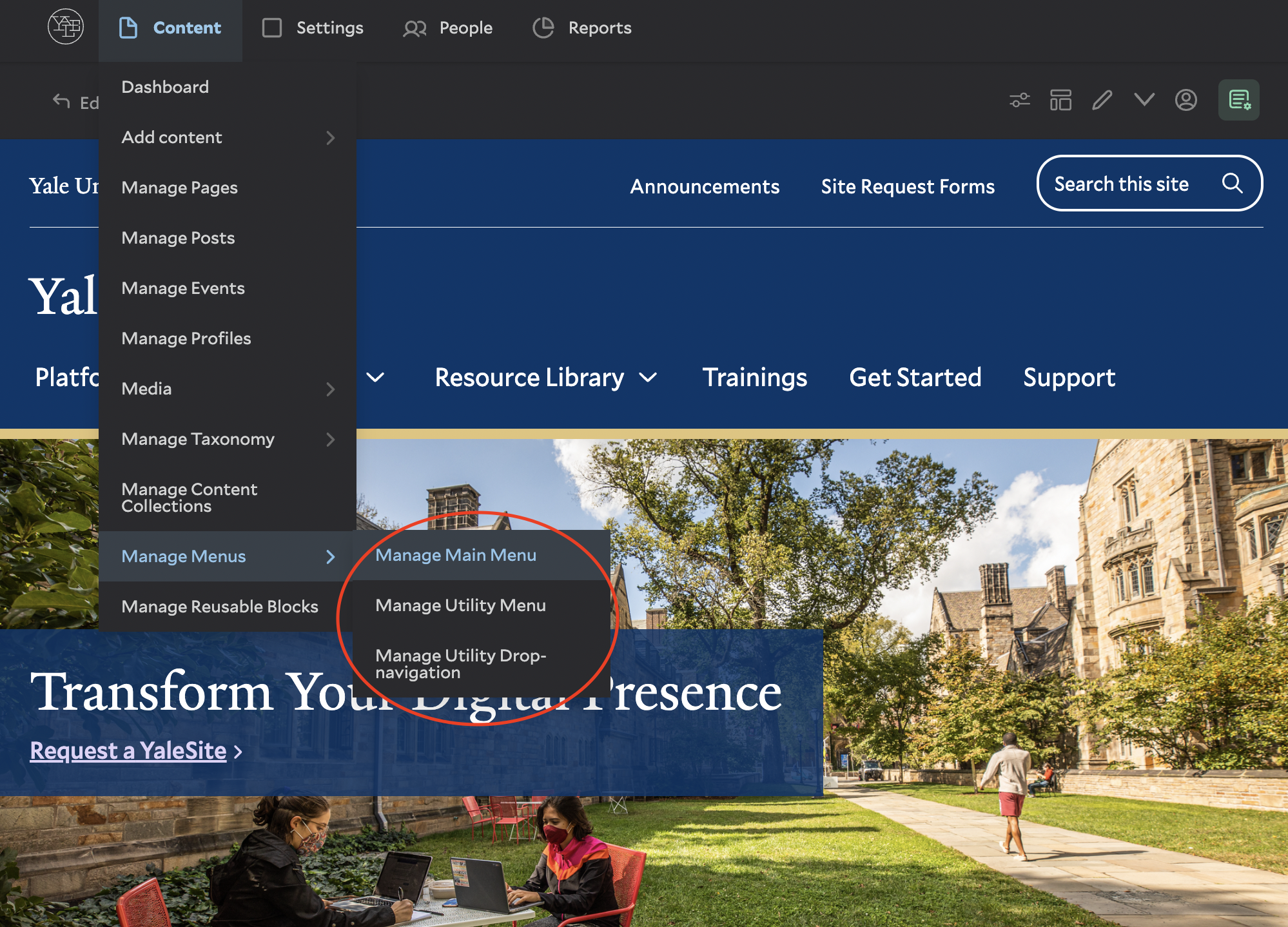The height and width of the screenshot is (927, 1288).
Task: Click the Reports pie chart icon
Action: [x=543, y=28]
